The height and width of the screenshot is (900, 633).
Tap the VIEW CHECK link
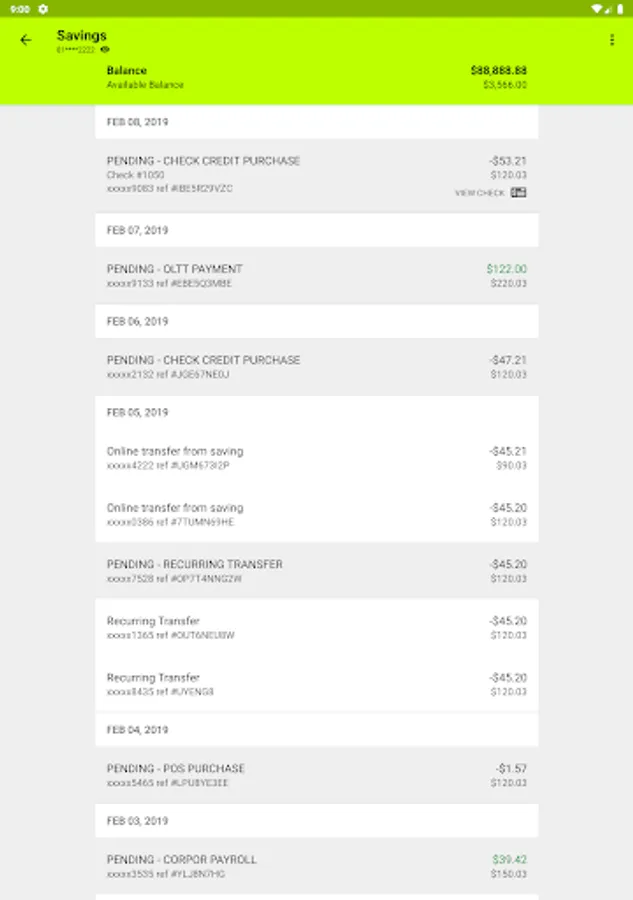480,193
